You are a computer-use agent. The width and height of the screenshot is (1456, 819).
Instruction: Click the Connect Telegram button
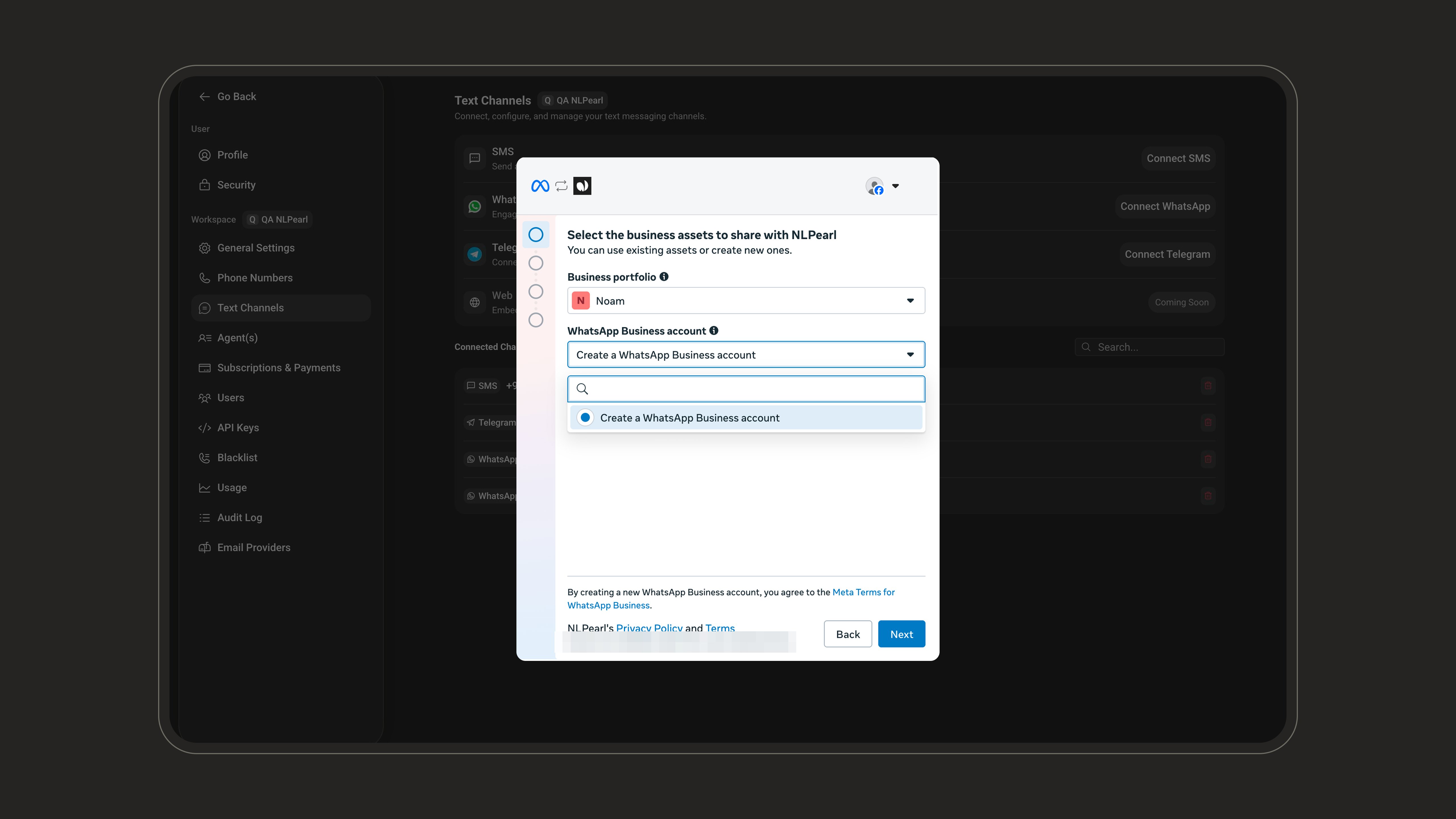(x=1168, y=254)
